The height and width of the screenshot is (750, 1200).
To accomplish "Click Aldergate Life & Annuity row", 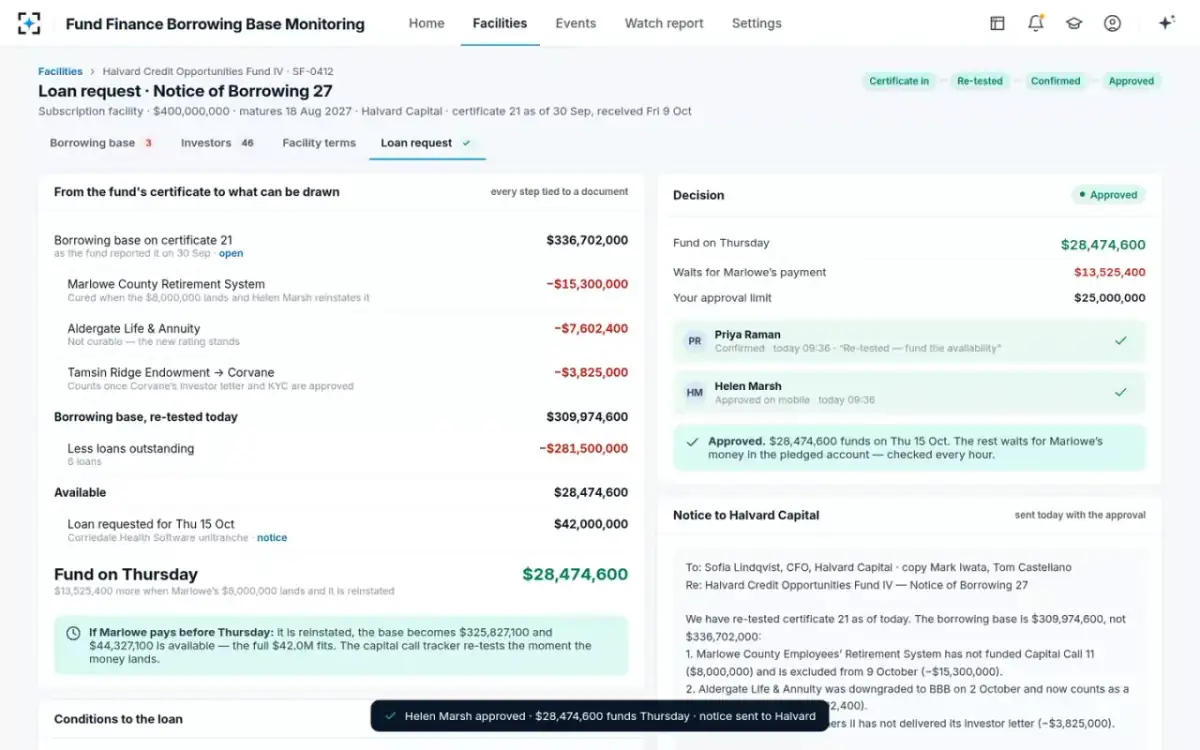I will pyautogui.click(x=341, y=334).
